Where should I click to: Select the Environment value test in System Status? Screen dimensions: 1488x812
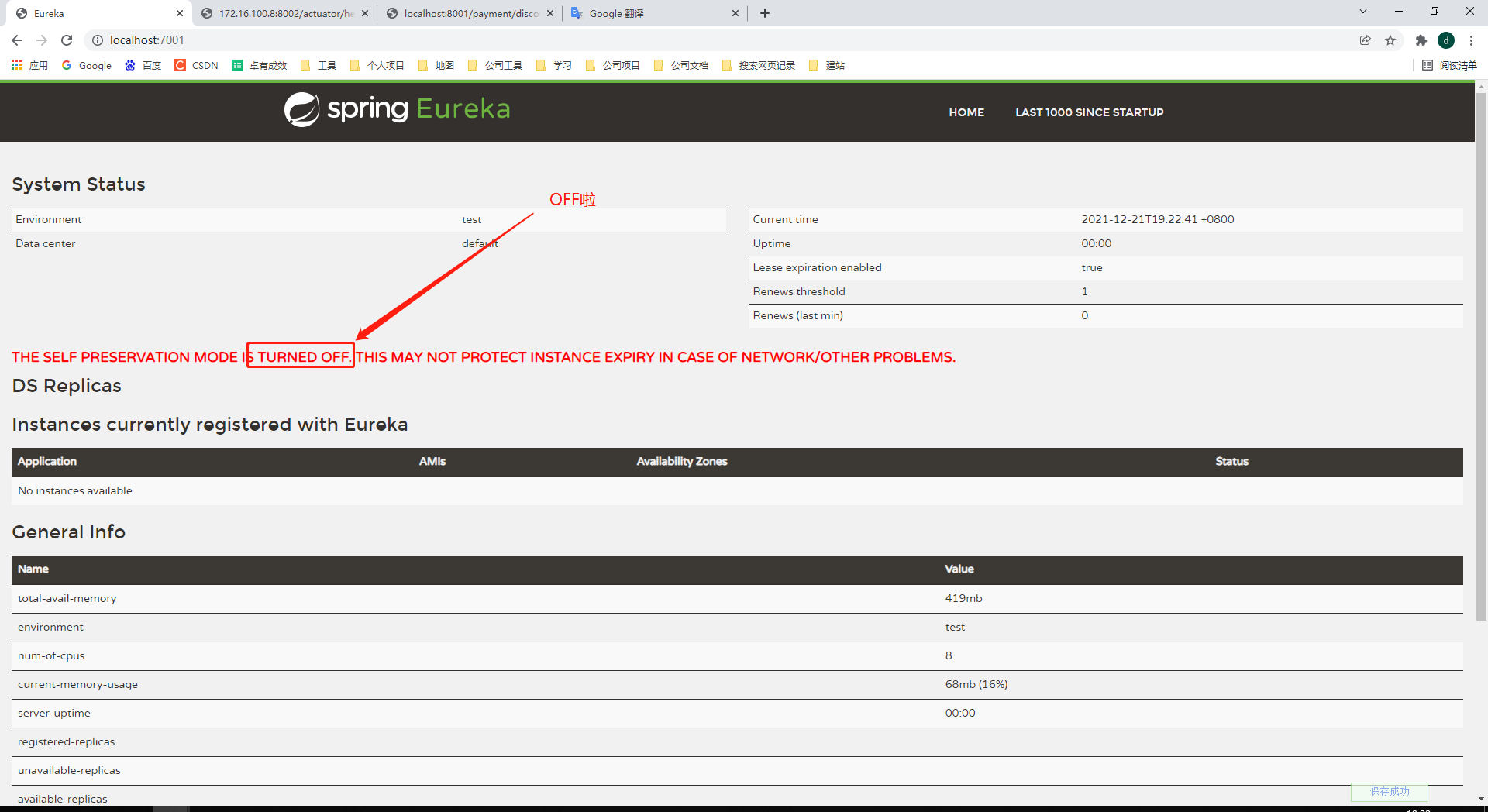[x=472, y=220]
